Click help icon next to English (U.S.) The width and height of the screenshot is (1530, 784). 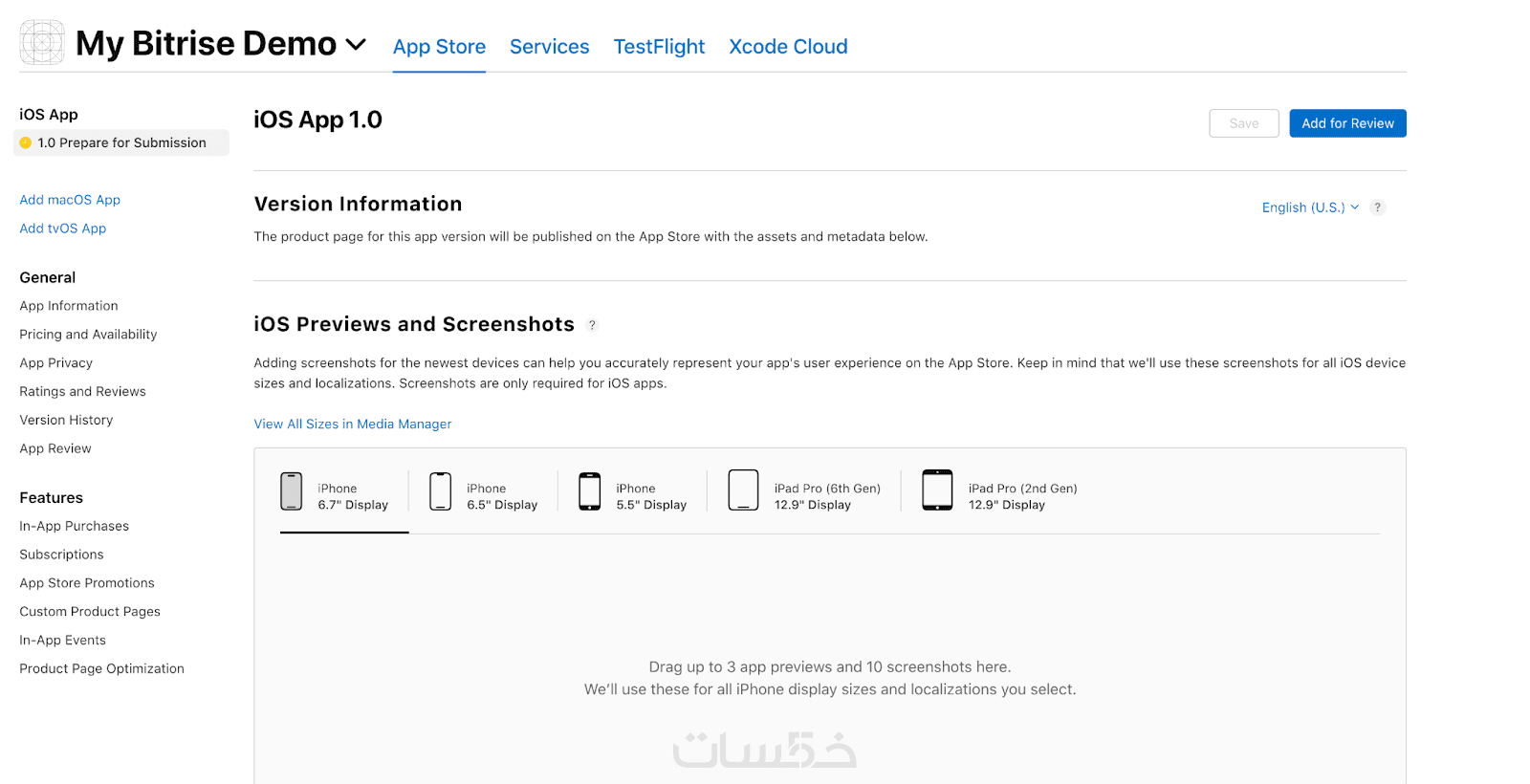1377,207
